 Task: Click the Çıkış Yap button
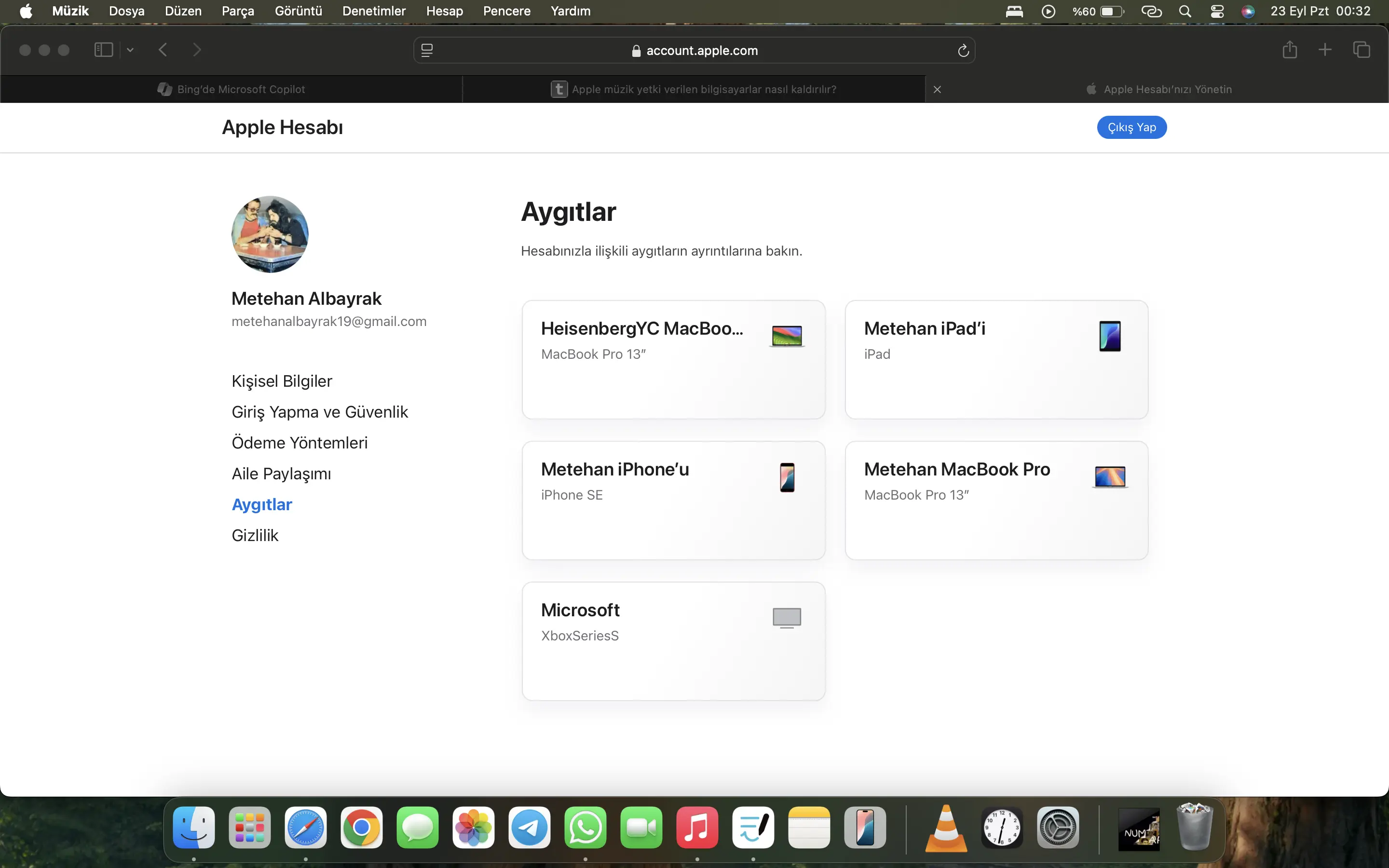(1131, 127)
